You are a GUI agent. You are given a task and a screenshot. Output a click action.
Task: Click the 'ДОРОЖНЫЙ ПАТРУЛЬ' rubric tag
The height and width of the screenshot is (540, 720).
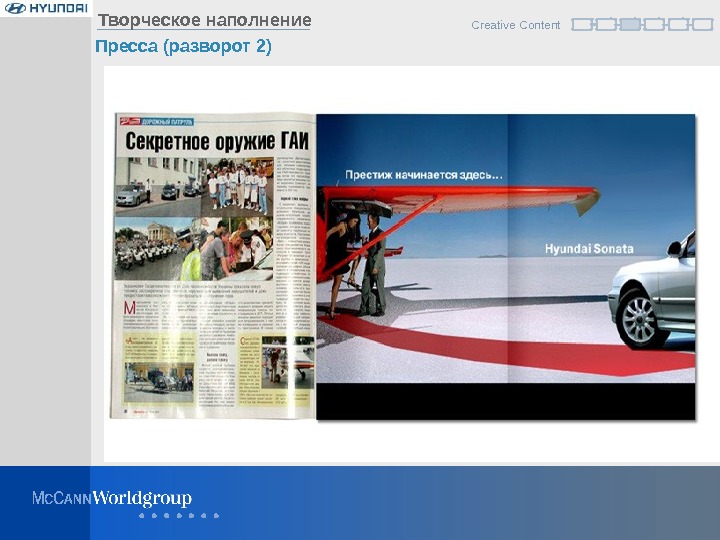pyautogui.click(x=167, y=122)
